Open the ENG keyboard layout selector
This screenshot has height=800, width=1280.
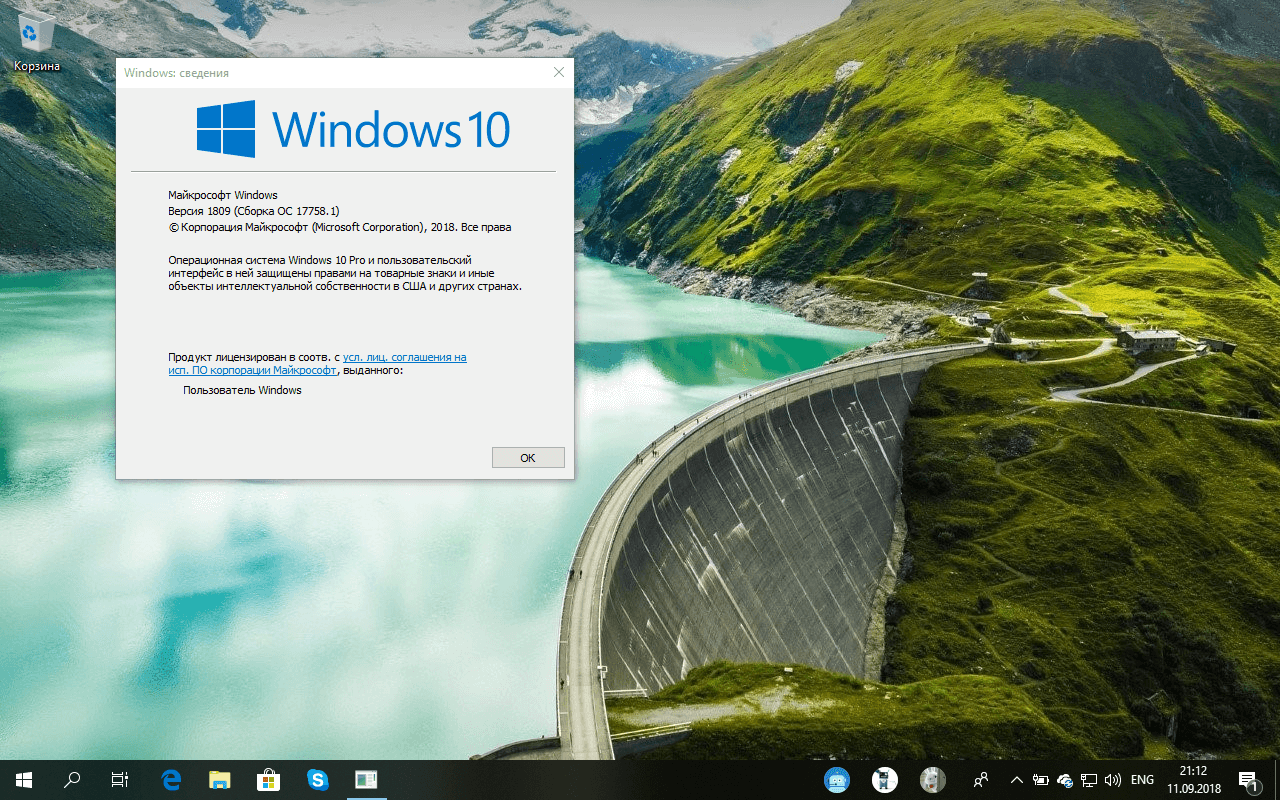pos(1141,779)
